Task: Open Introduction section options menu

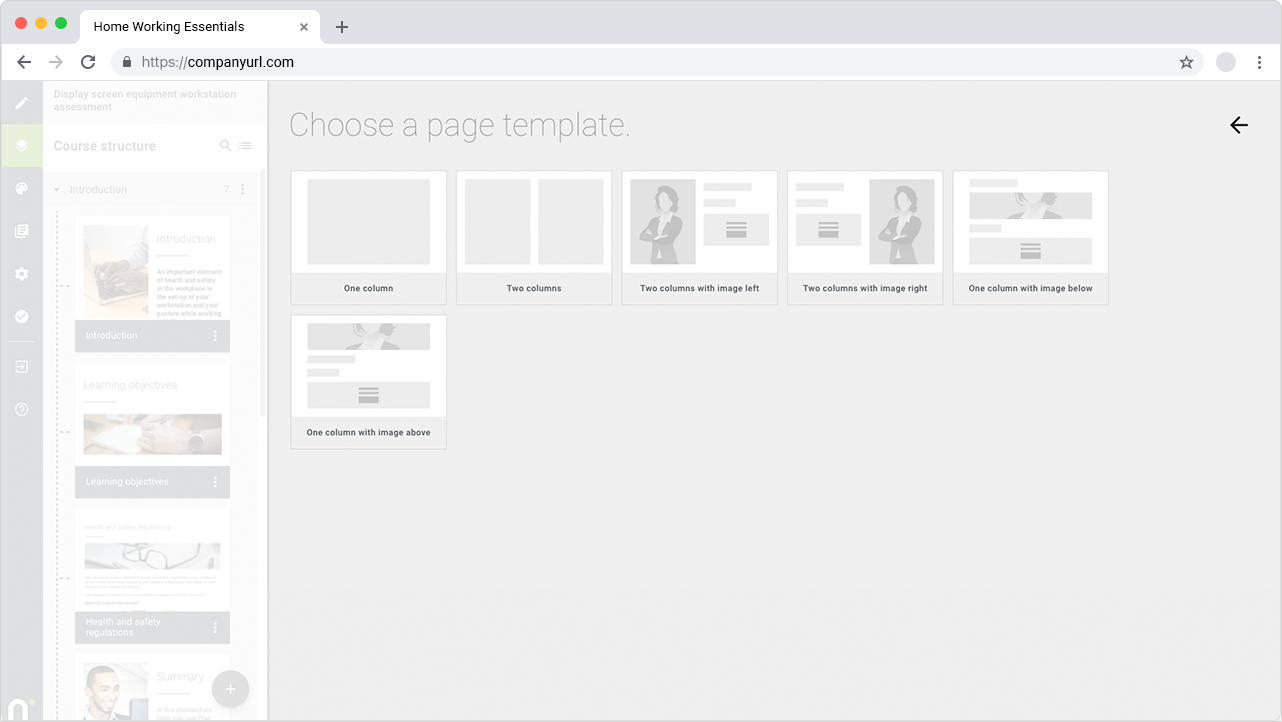Action: (243, 190)
